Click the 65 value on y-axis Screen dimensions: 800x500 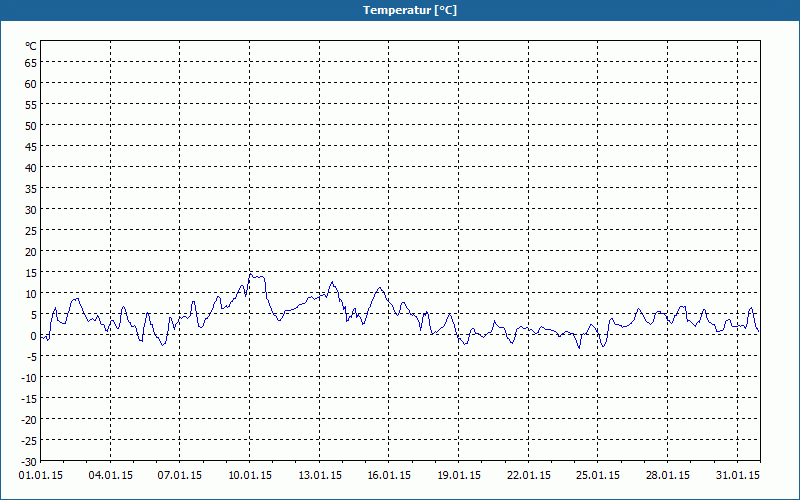point(30,62)
